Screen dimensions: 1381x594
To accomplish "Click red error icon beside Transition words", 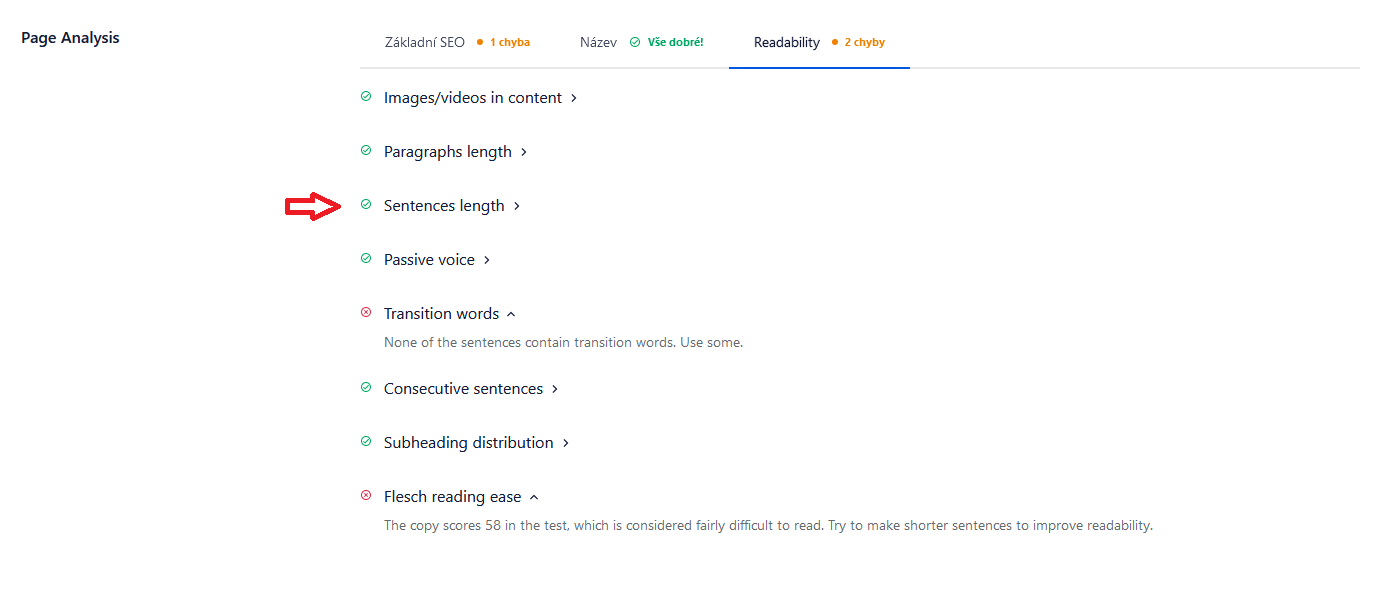I will point(365,313).
